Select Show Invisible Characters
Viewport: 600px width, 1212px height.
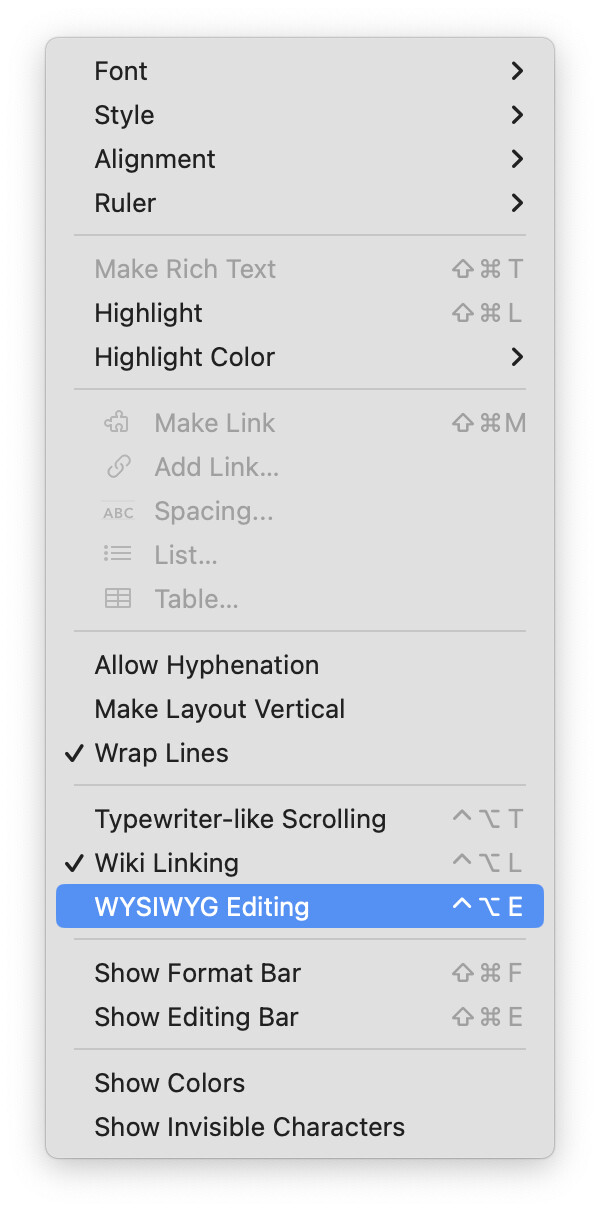pyautogui.click(x=300, y=1127)
